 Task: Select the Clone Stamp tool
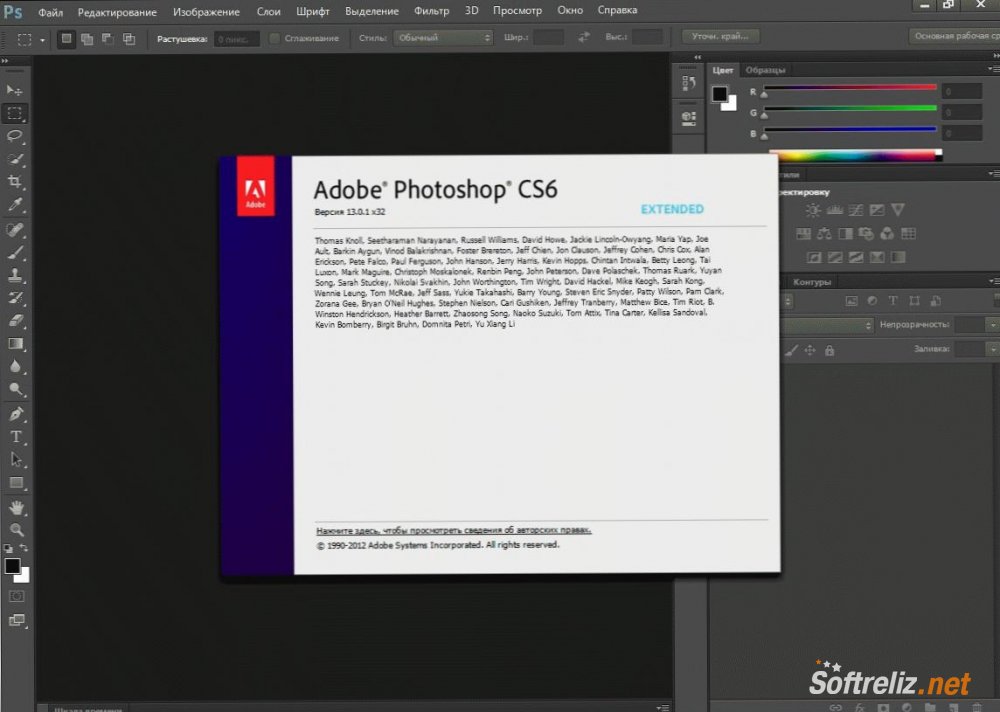pyautogui.click(x=15, y=276)
